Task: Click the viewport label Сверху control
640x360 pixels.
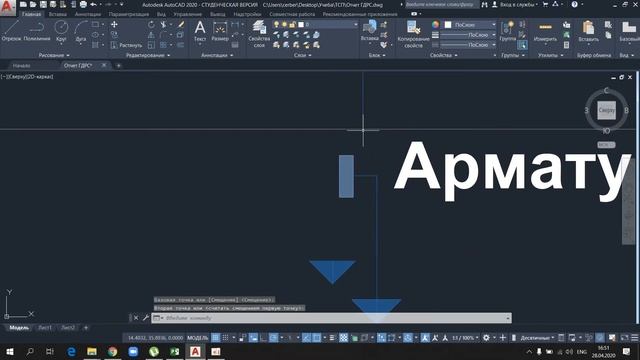Action: [x=16, y=76]
